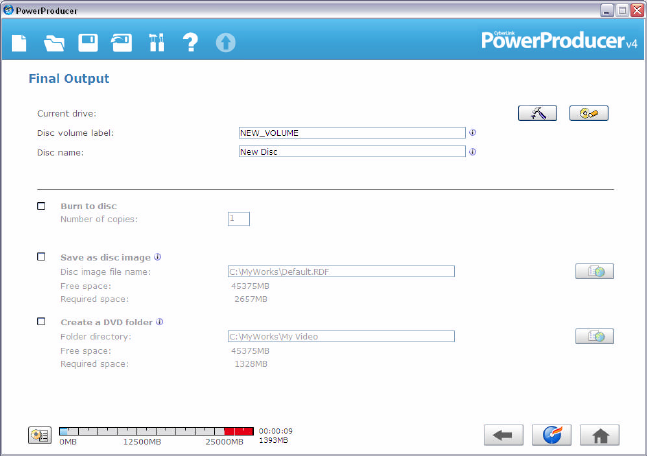Viewport: 647px width, 456px height.
Task: Click the '2657MB' required space value
Action: [251, 299]
